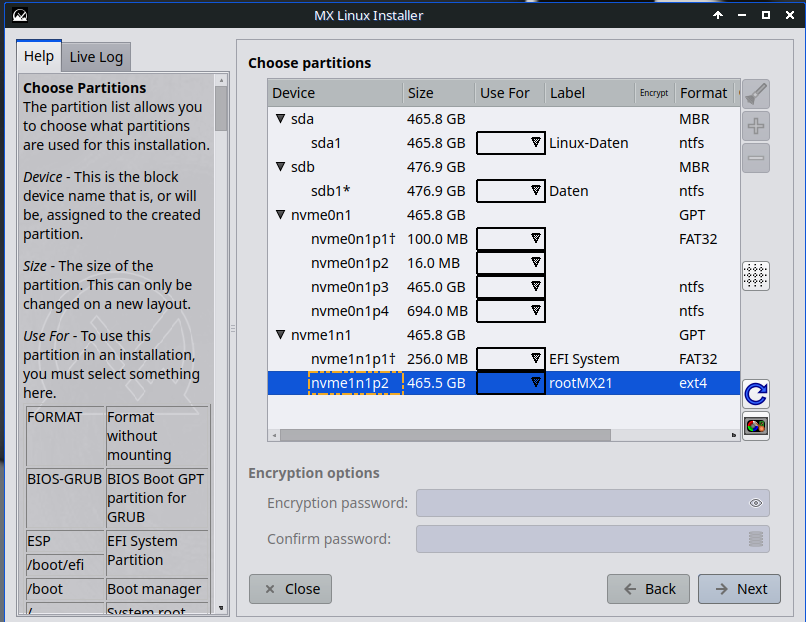Click the clear partitions broom icon
The image size is (806, 622).
point(756,94)
